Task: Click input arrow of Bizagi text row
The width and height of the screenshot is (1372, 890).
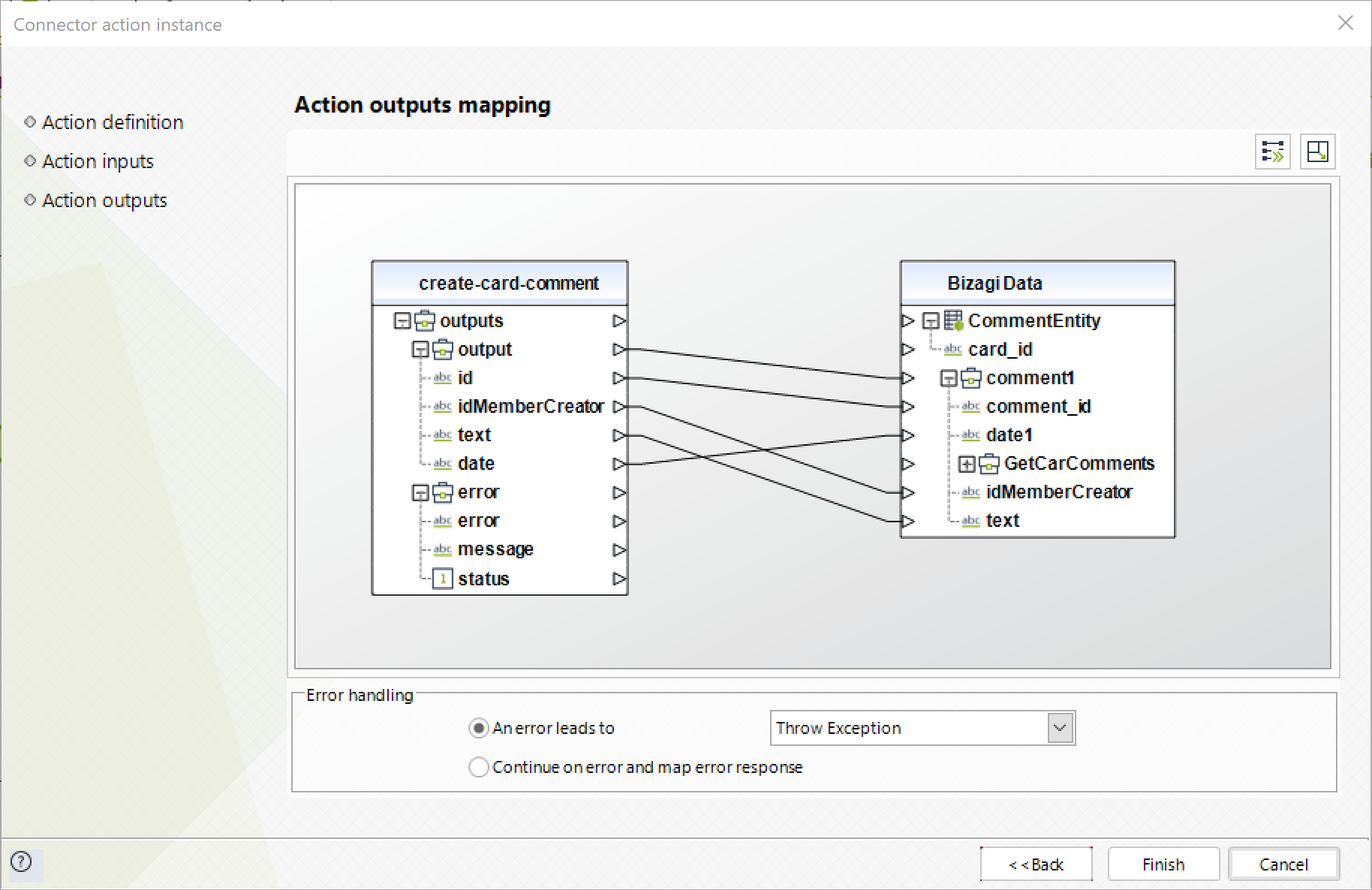Action: pyautogui.click(x=908, y=521)
